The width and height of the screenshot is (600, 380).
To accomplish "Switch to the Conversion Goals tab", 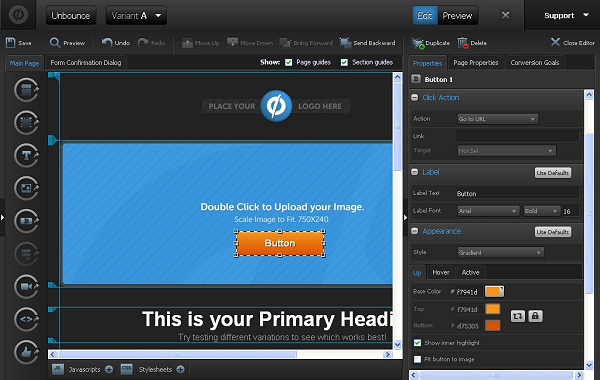I will click(535, 63).
